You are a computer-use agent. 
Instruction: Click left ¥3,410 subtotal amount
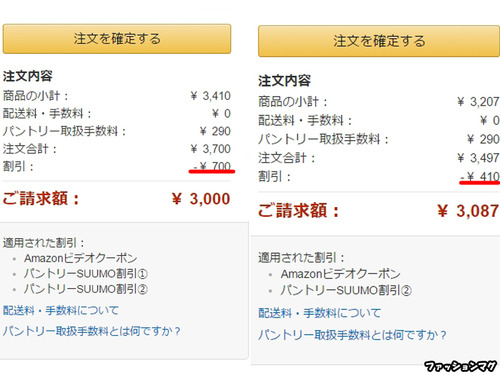[x=210, y=96]
